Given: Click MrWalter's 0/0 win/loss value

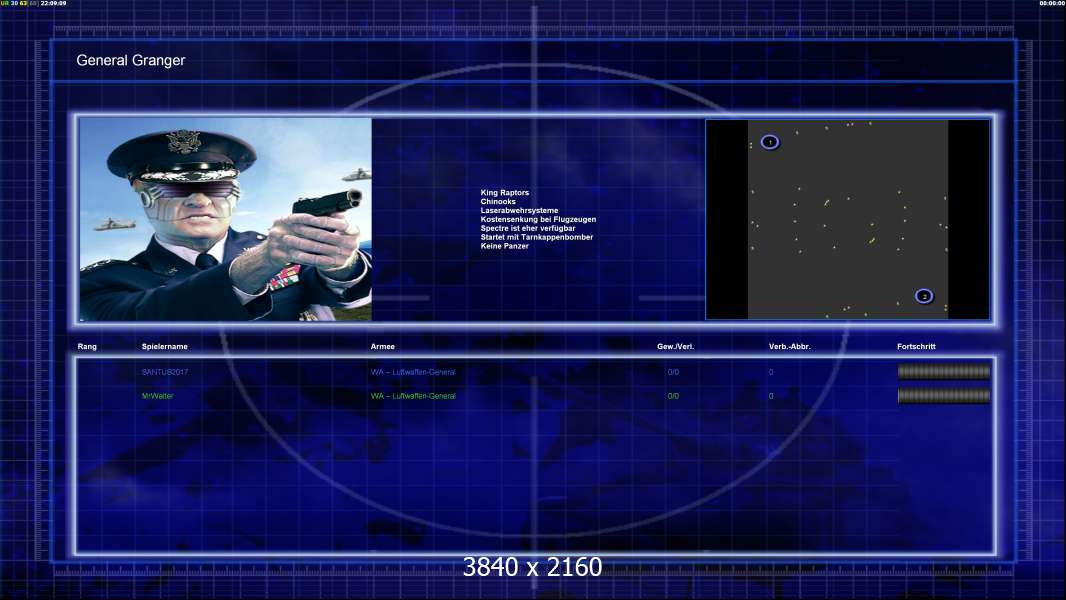Looking at the screenshot, I should tap(673, 396).
